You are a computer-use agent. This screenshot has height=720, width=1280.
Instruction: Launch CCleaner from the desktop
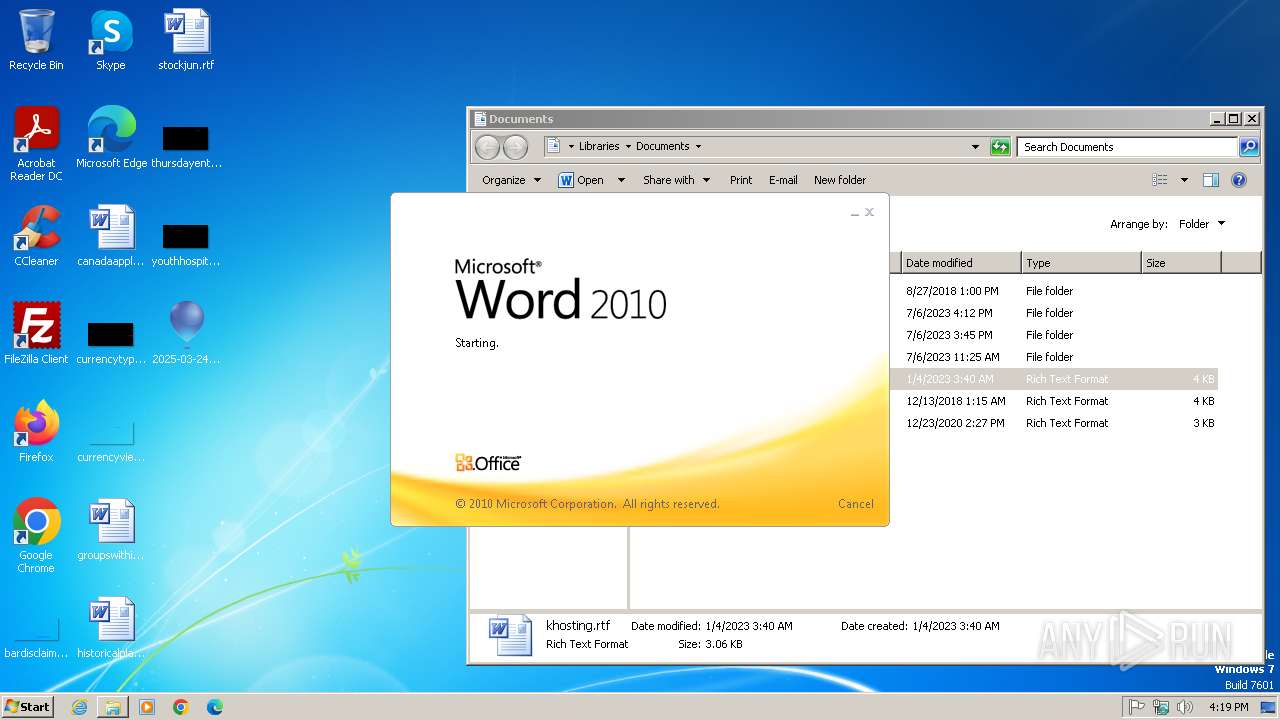[x=36, y=236]
